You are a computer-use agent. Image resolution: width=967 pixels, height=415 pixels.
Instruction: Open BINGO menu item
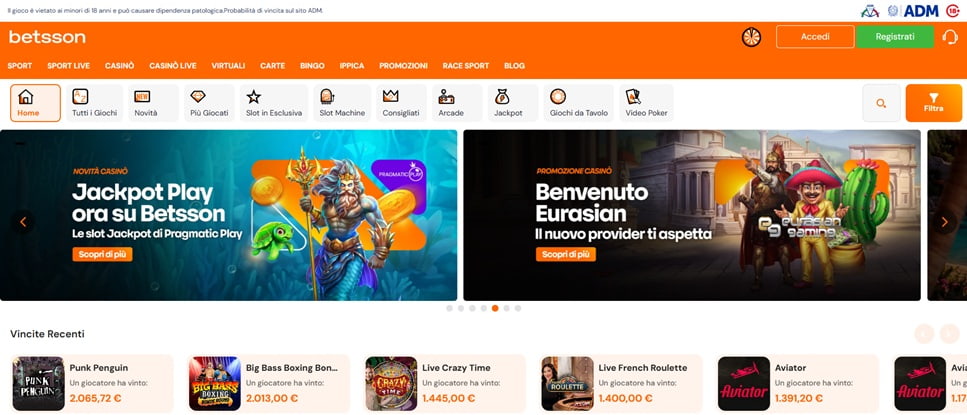[312, 66]
